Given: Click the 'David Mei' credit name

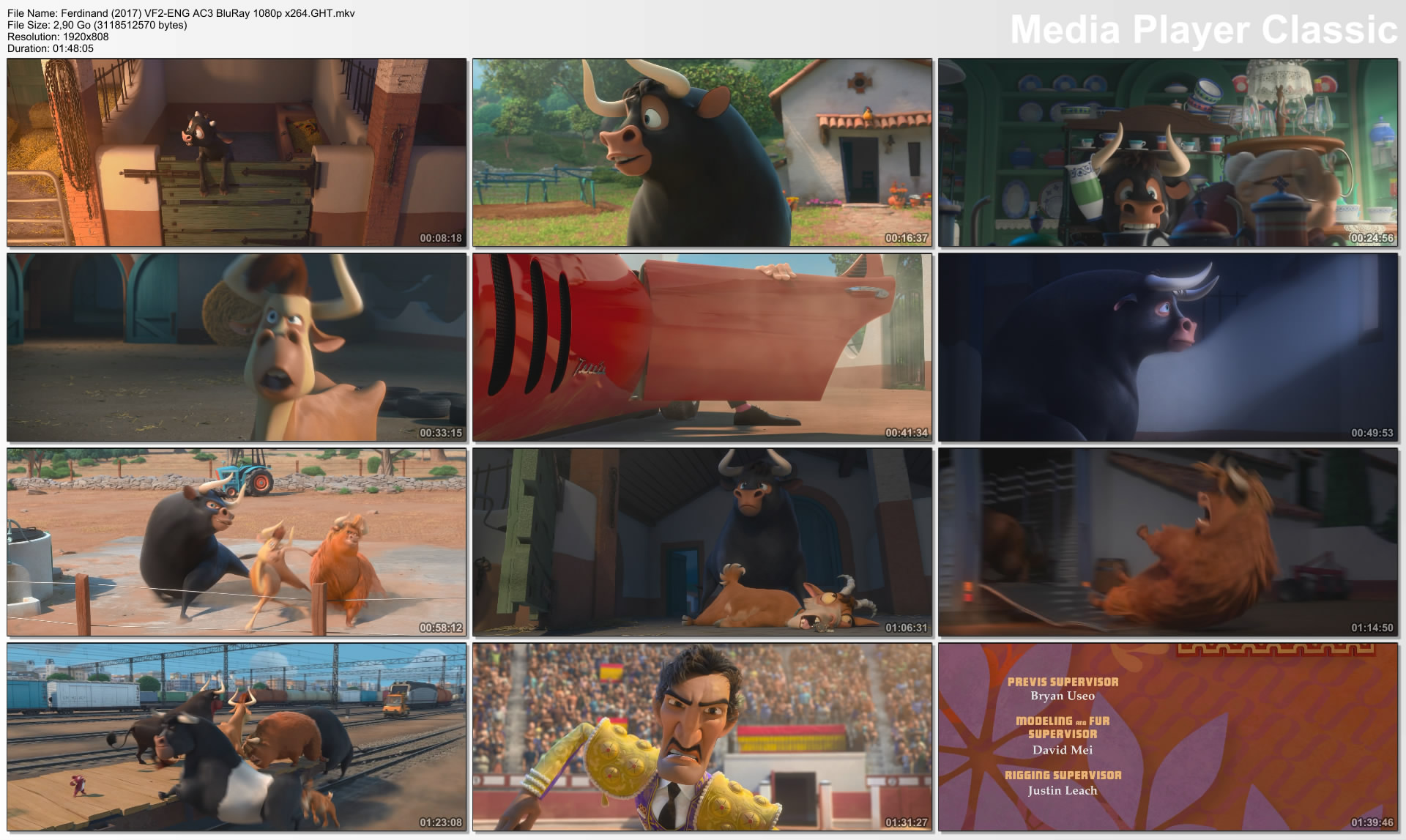Looking at the screenshot, I should click(x=1063, y=750).
